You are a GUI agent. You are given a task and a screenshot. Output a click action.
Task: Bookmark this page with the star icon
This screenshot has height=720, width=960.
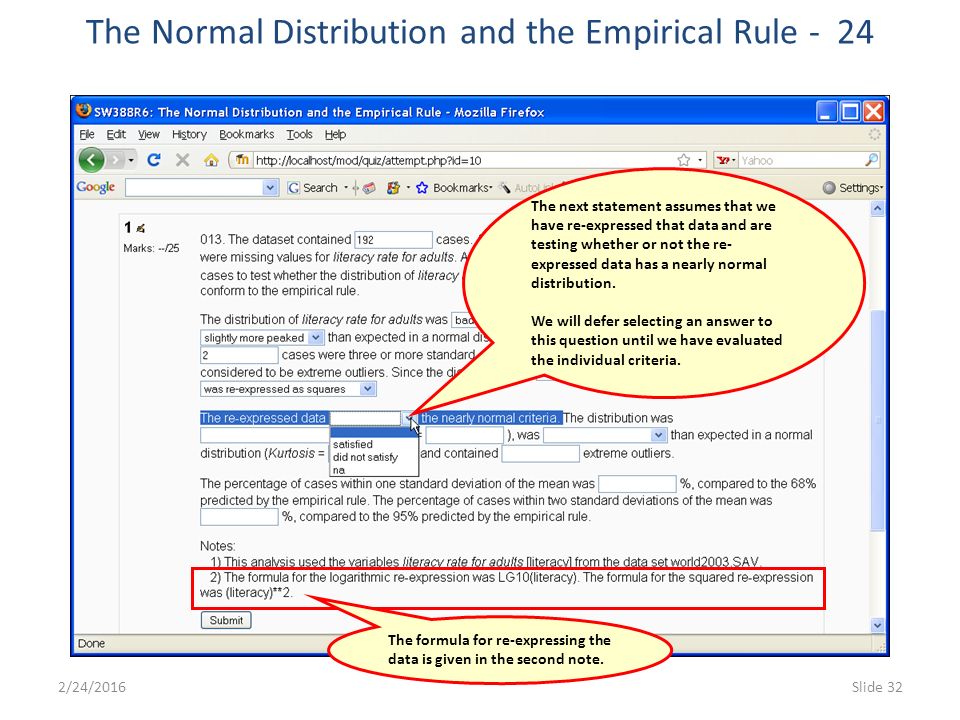[x=684, y=160]
